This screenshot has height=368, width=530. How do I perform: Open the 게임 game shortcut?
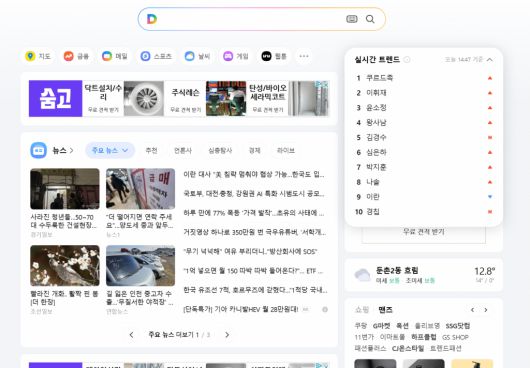pyautogui.click(x=236, y=56)
